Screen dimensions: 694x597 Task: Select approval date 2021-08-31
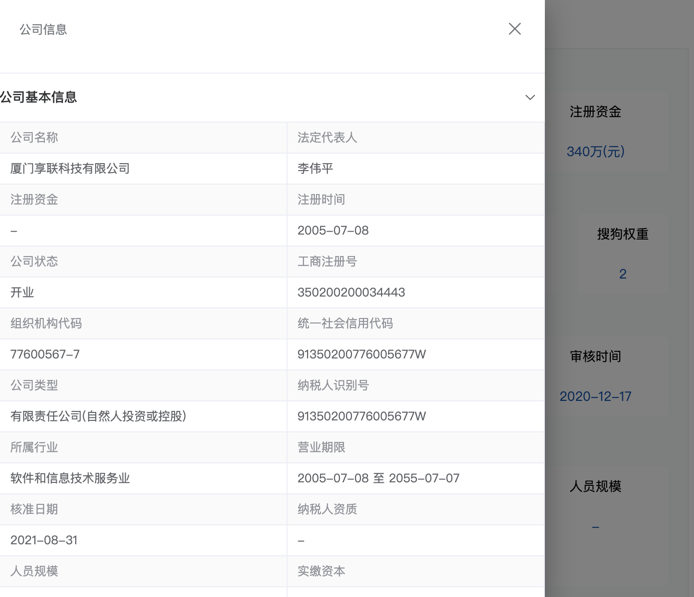pyautogui.click(x=44, y=540)
